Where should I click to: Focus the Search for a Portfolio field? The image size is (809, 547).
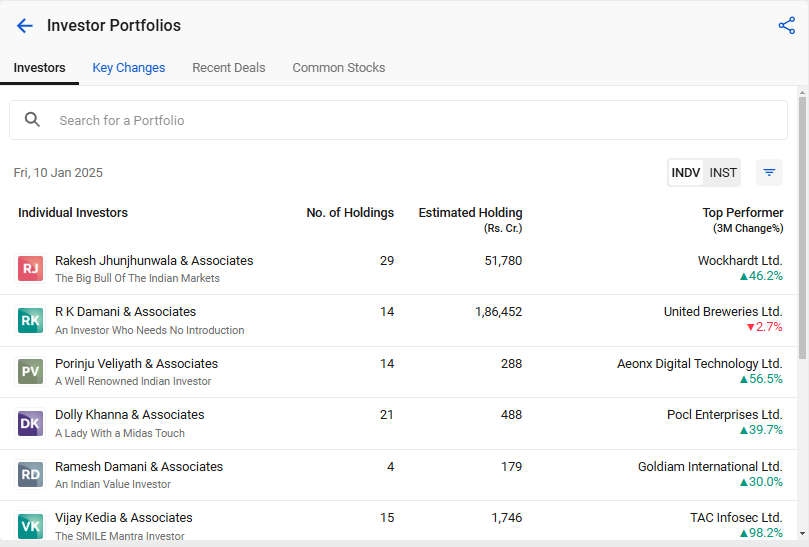(398, 120)
